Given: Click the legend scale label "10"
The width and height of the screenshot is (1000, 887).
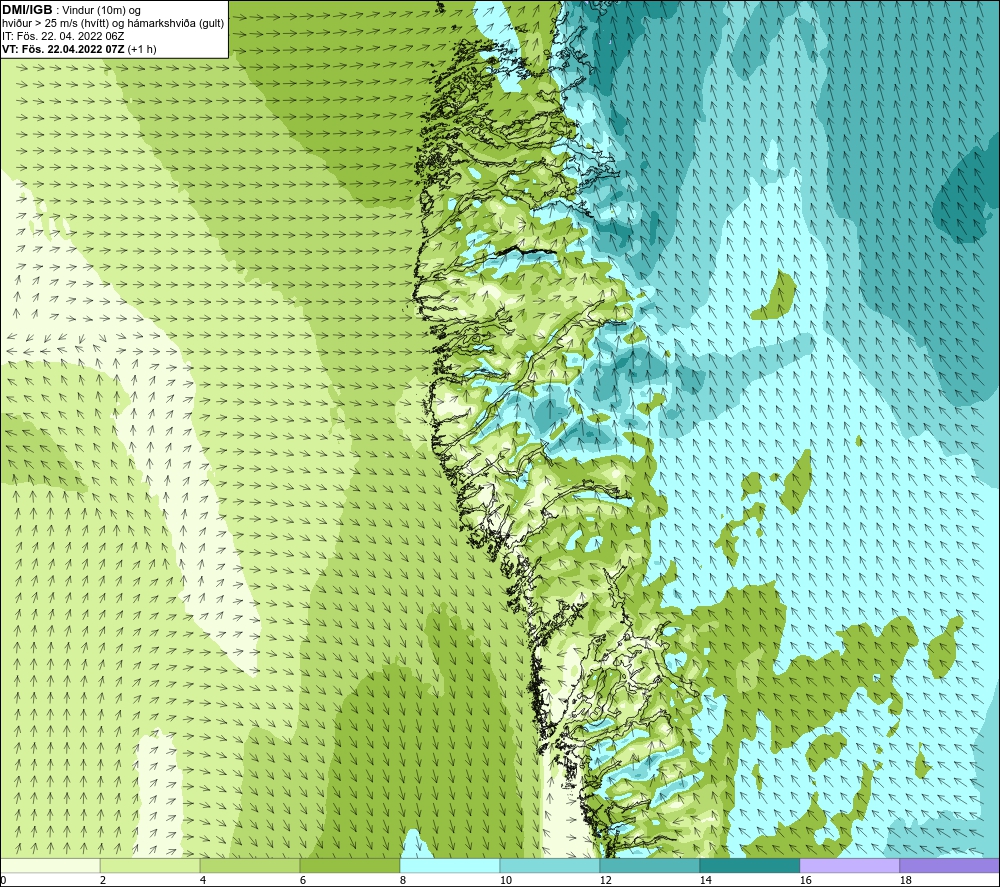Looking at the screenshot, I should tap(505, 881).
